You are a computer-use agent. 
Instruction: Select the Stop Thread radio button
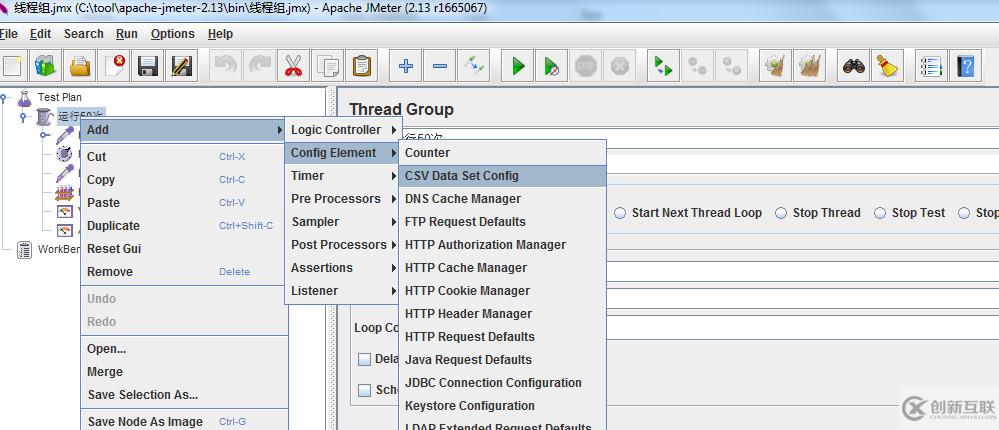[x=781, y=213]
